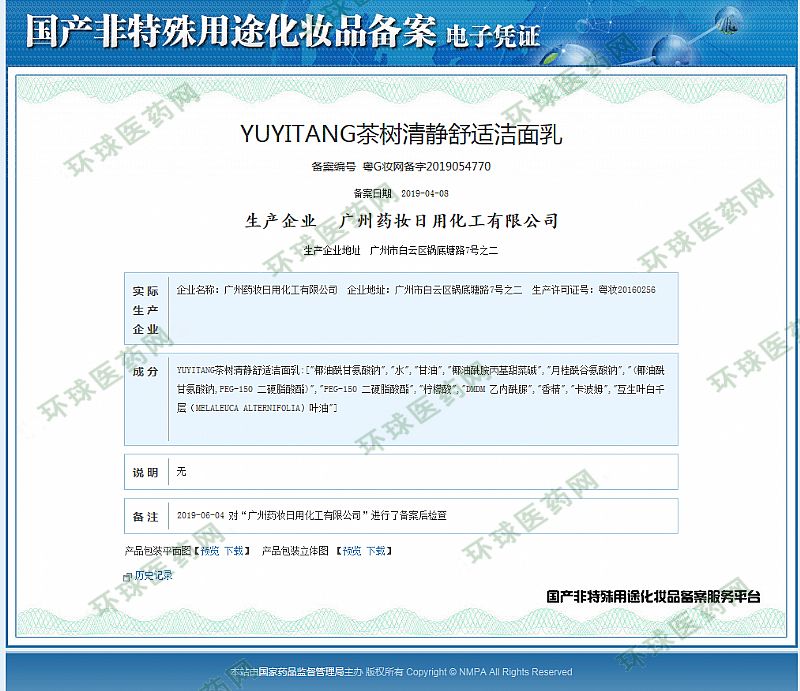Click the 生产许可证号 粤妆20160256 text

593,290
